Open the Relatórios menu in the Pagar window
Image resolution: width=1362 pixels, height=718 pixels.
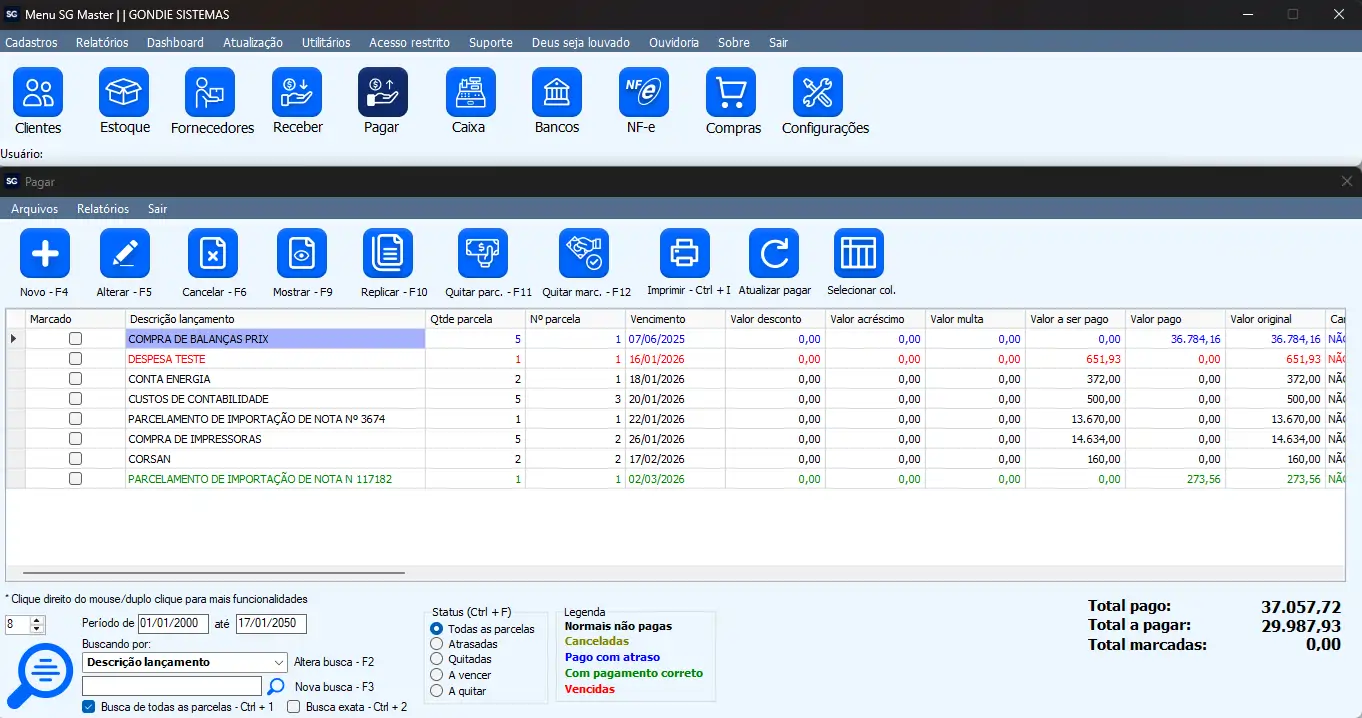(x=103, y=209)
